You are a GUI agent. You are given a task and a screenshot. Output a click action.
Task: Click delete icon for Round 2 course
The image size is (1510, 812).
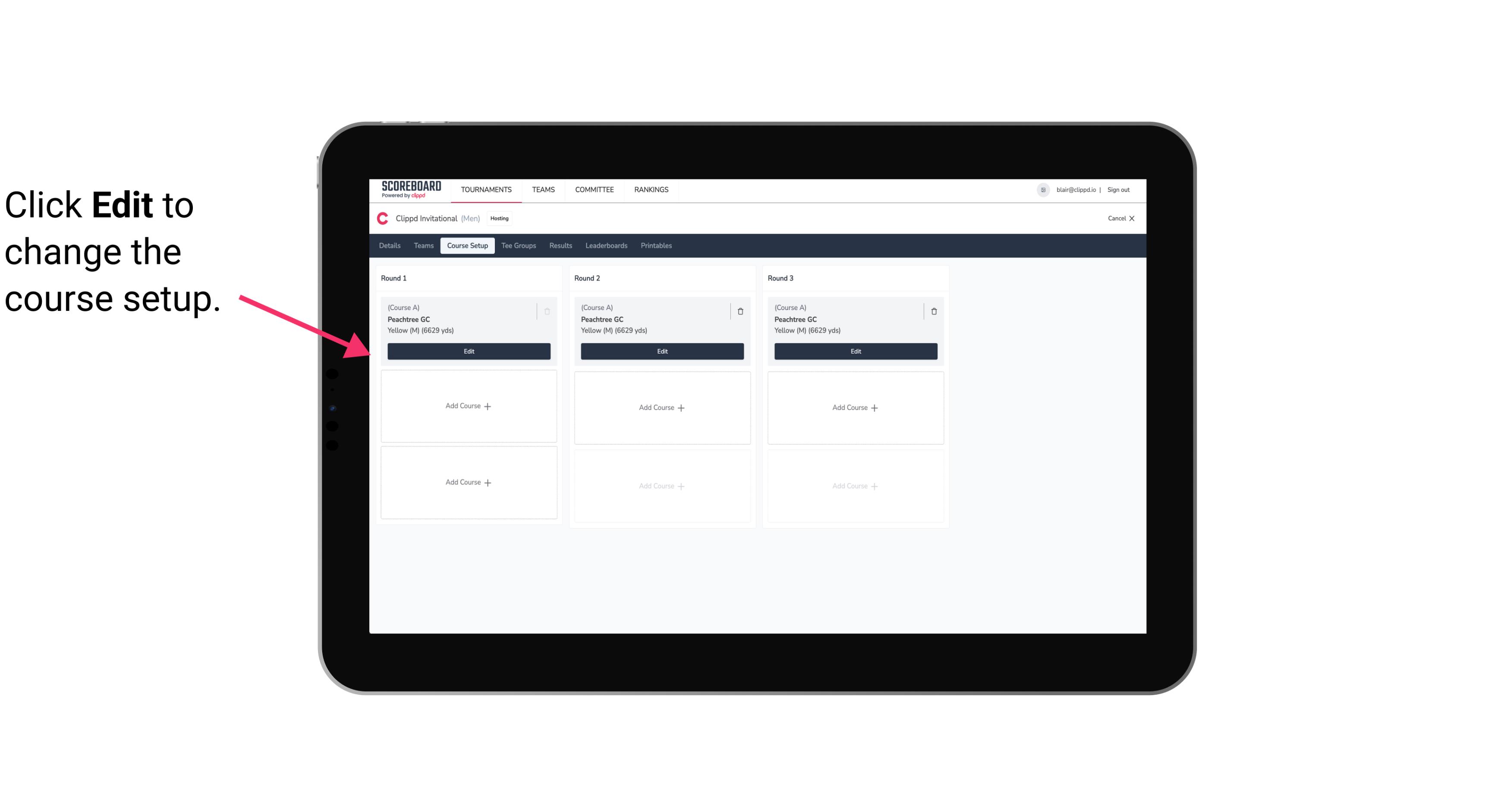click(x=739, y=311)
